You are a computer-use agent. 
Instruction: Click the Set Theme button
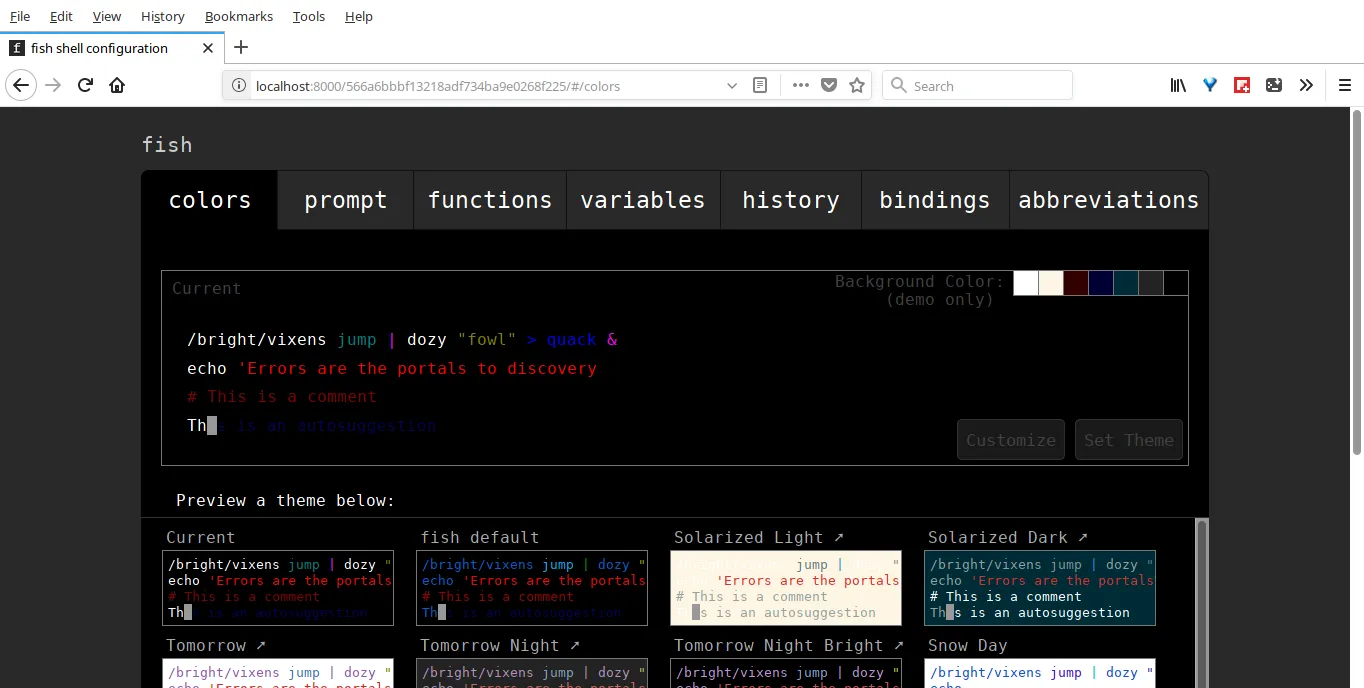click(x=1128, y=440)
